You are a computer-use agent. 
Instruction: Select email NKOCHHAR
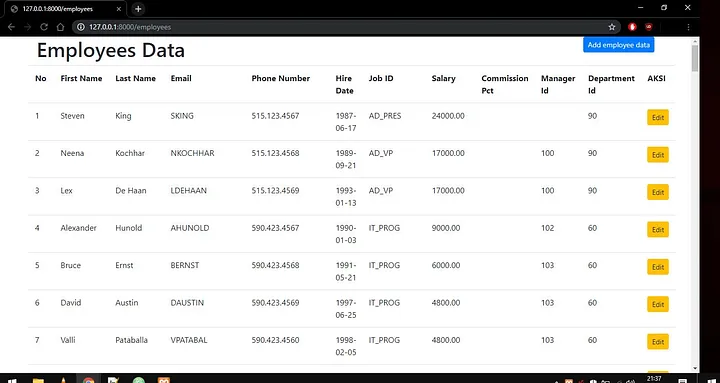(x=192, y=153)
